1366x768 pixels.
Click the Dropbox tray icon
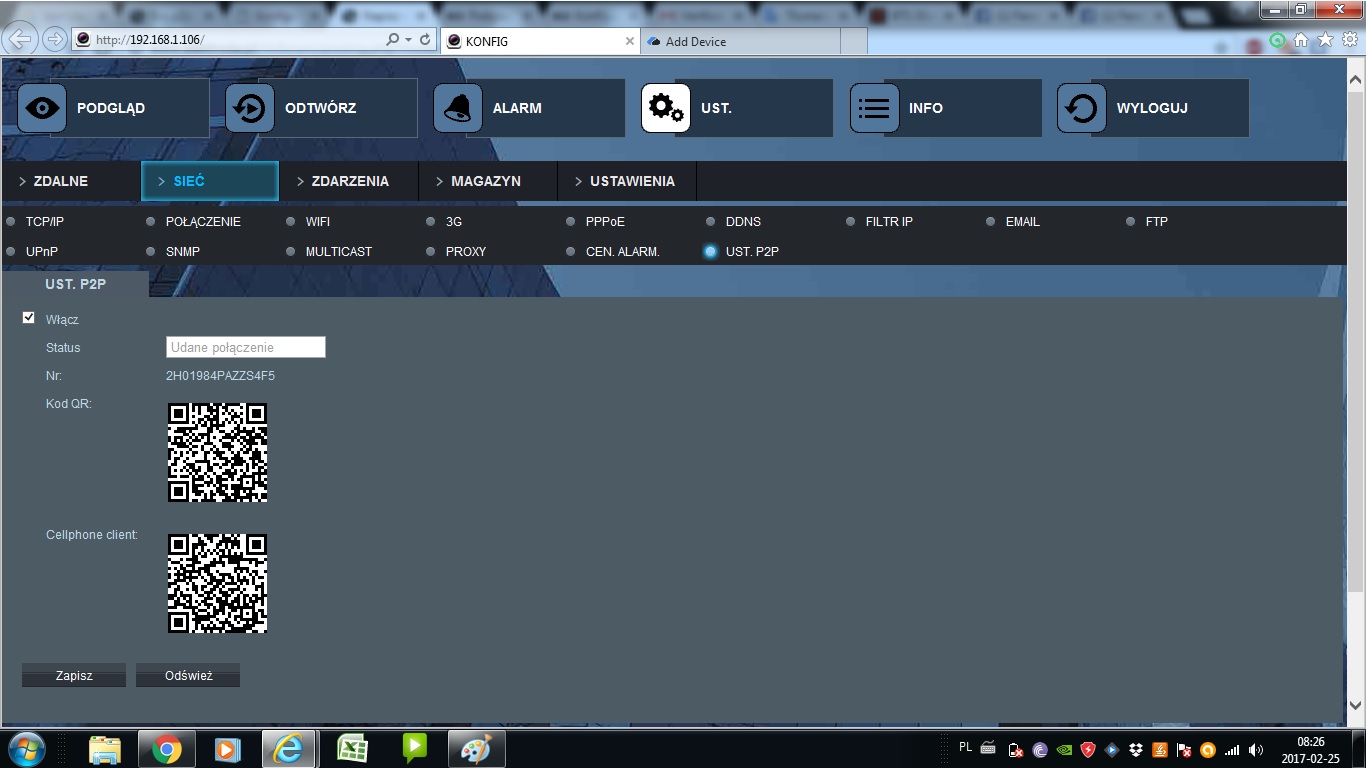point(1136,750)
